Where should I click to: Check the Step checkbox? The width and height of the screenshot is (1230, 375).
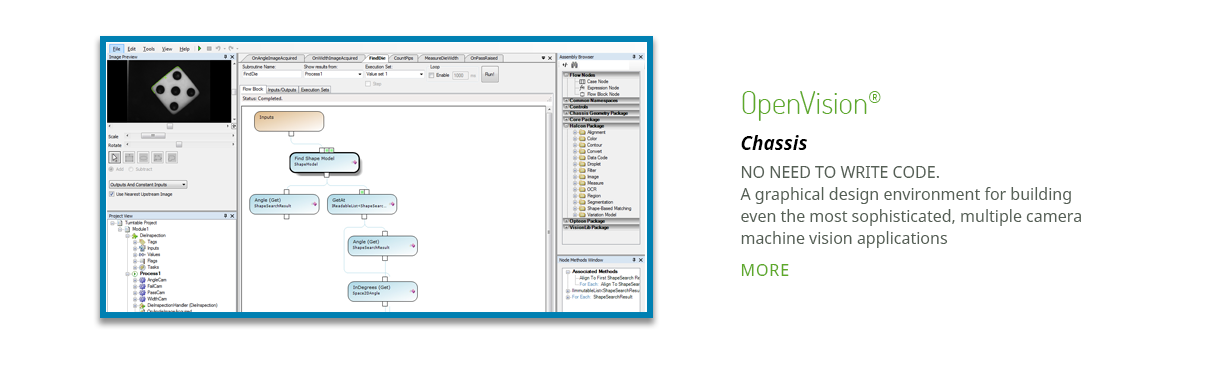pos(368,84)
